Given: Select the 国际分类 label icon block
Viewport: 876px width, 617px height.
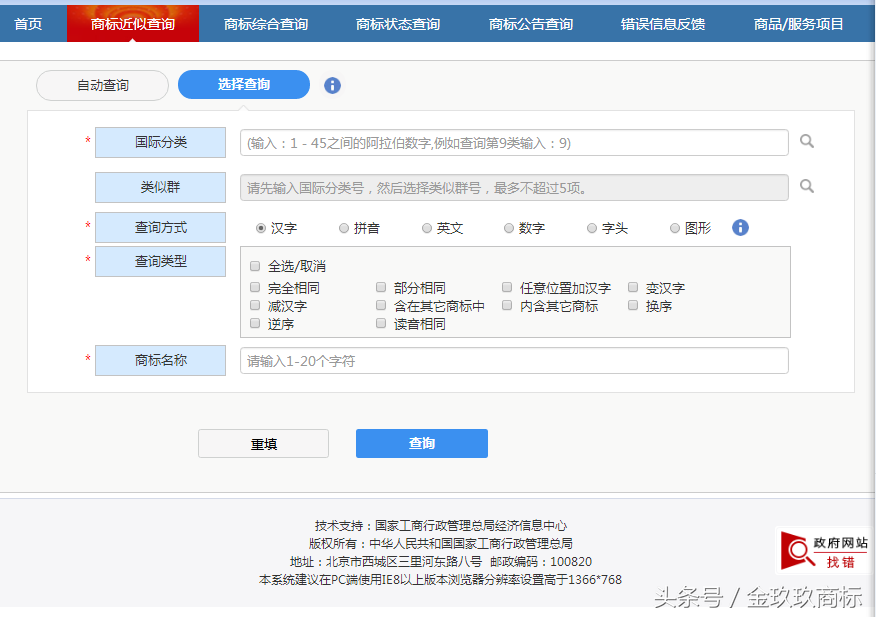Looking at the screenshot, I should tap(160, 142).
